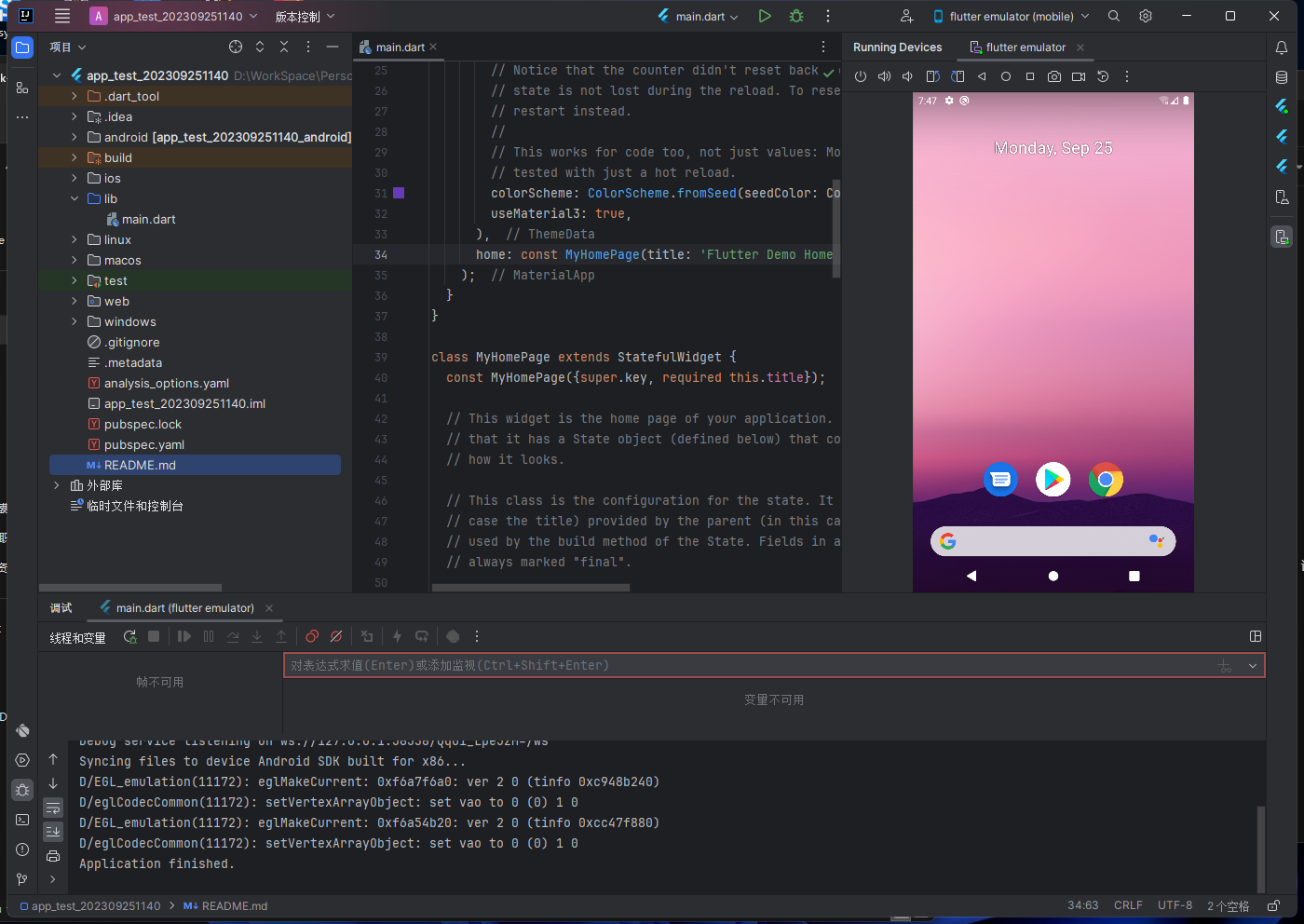Image resolution: width=1304 pixels, height=924 pixels.
Task: Rotate the emulator screen left
Action: [932, 76]
